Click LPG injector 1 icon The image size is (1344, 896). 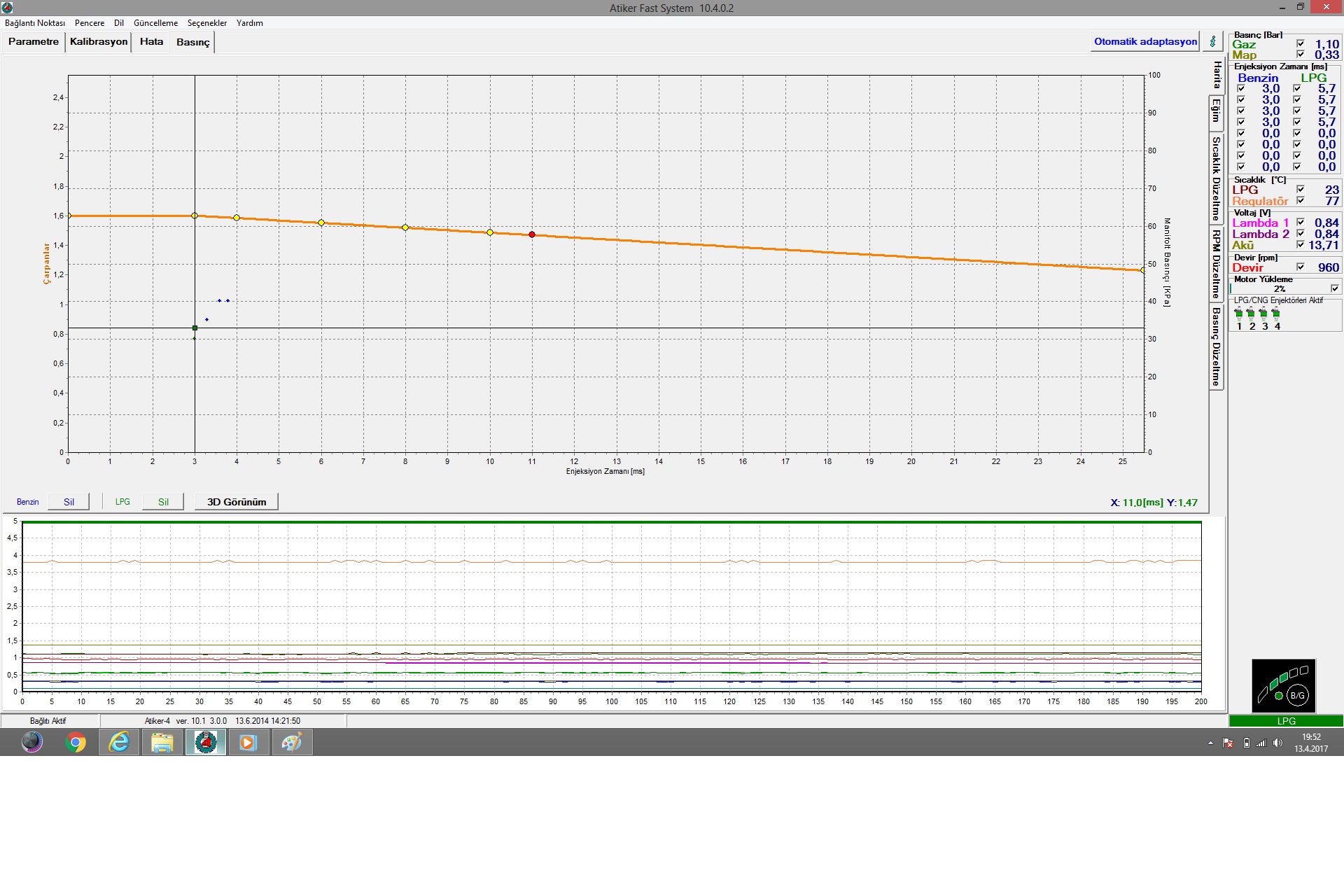[1239, 314]
